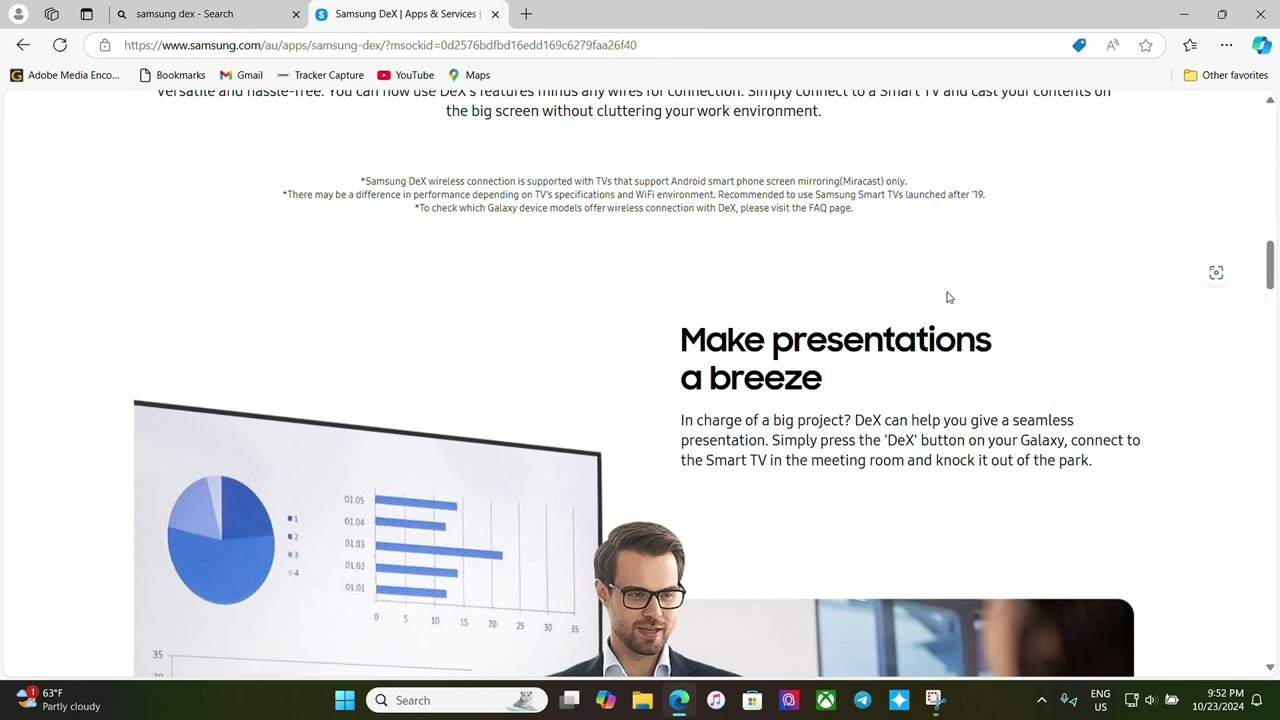Click the visual search icon on page

coord(1216,273)
